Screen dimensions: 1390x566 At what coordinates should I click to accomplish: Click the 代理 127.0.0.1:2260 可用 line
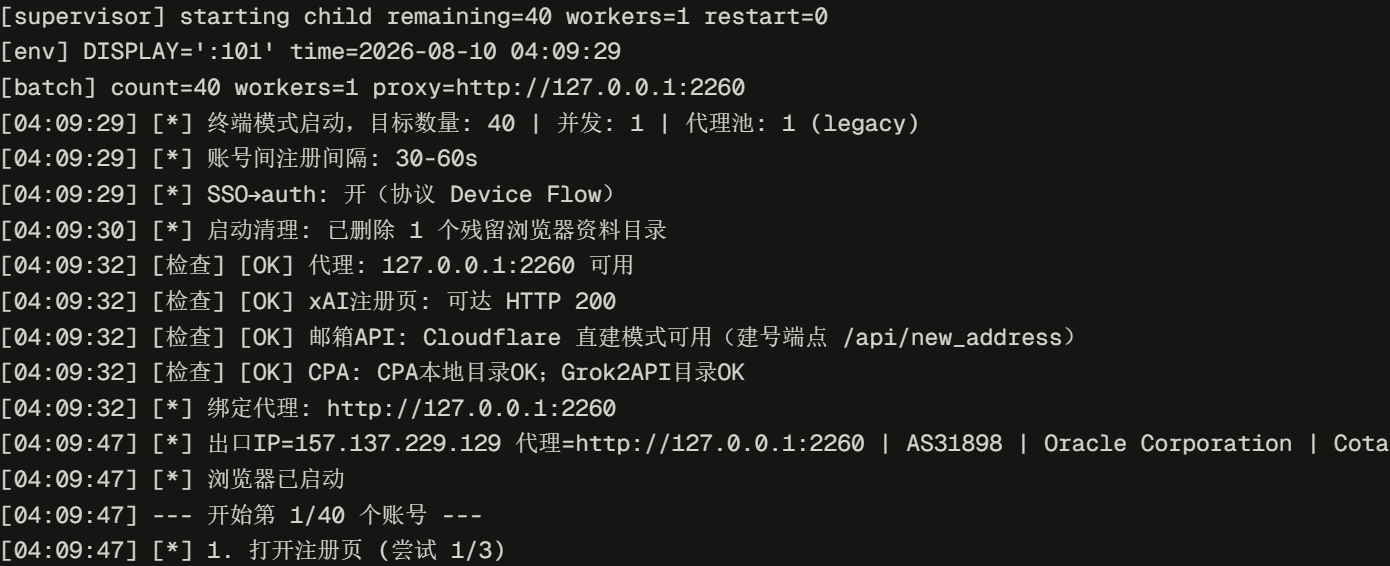tap(317, 265)
